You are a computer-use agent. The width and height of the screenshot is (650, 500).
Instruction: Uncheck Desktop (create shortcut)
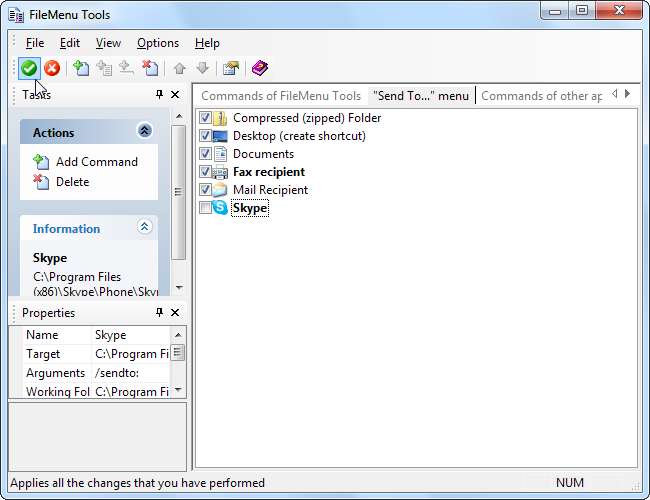tap(205, 136)
